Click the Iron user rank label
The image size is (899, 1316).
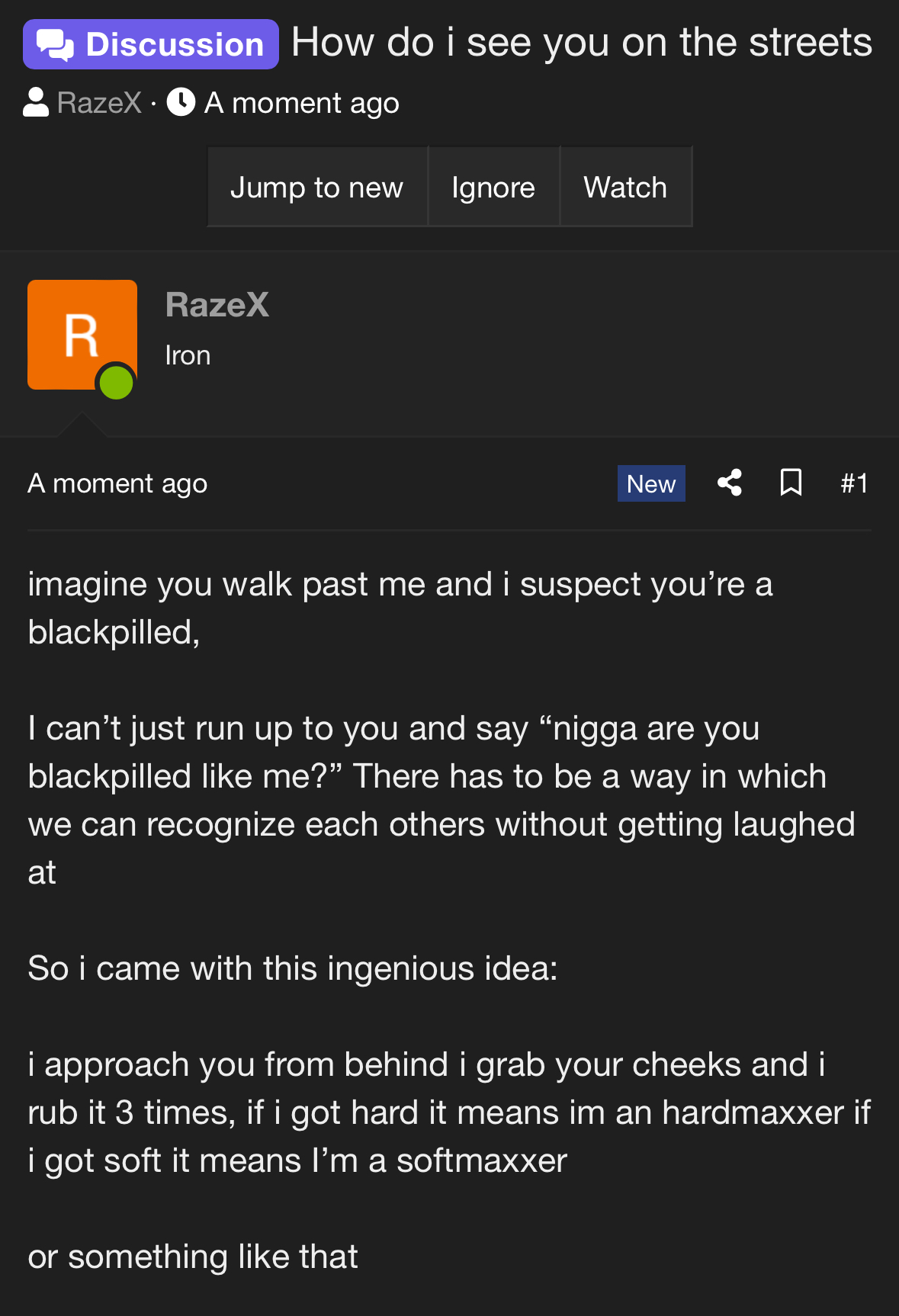point(188,355)
